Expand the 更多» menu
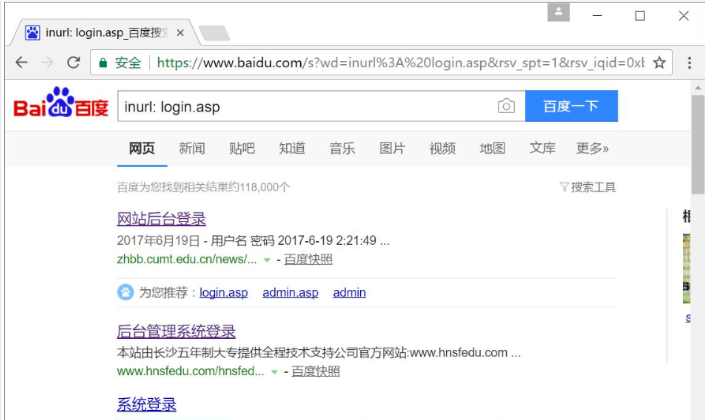705x420 pixels. coord(593,148)
